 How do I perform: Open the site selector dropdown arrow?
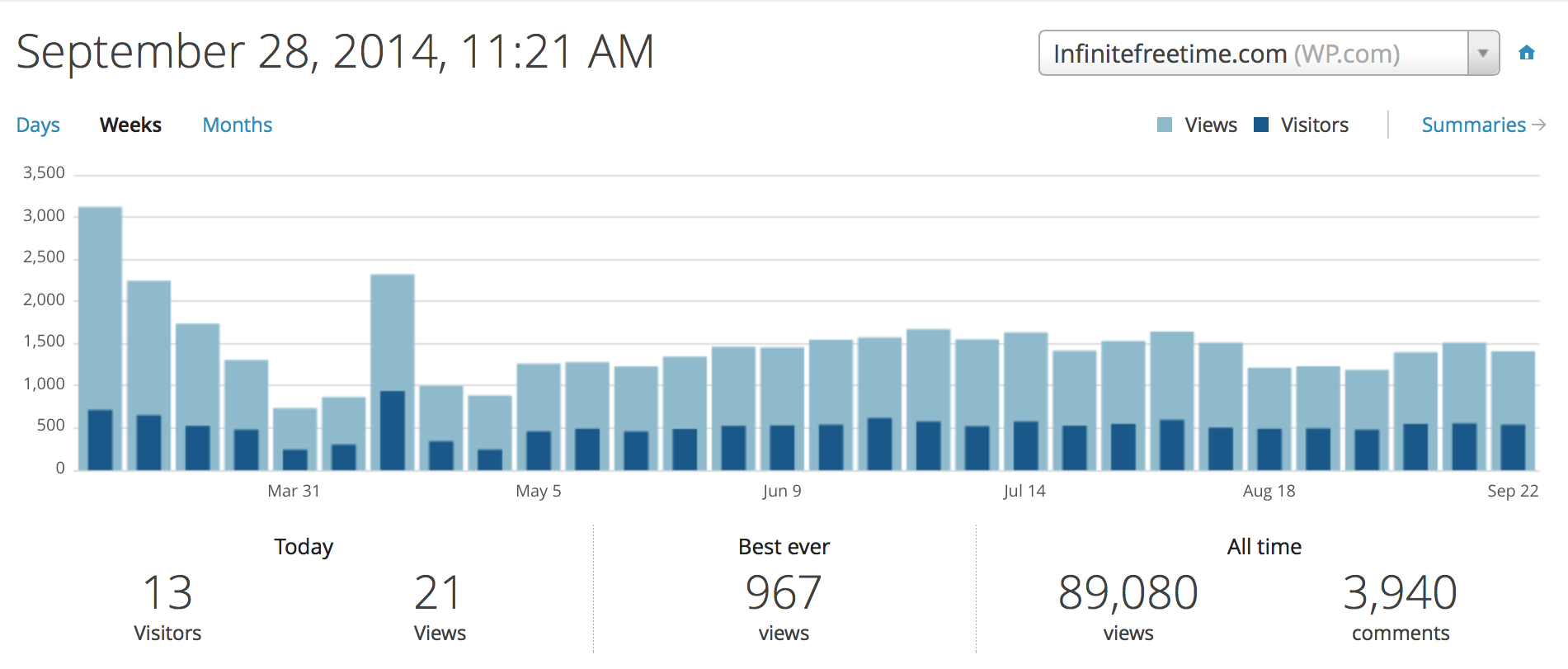1483,54
